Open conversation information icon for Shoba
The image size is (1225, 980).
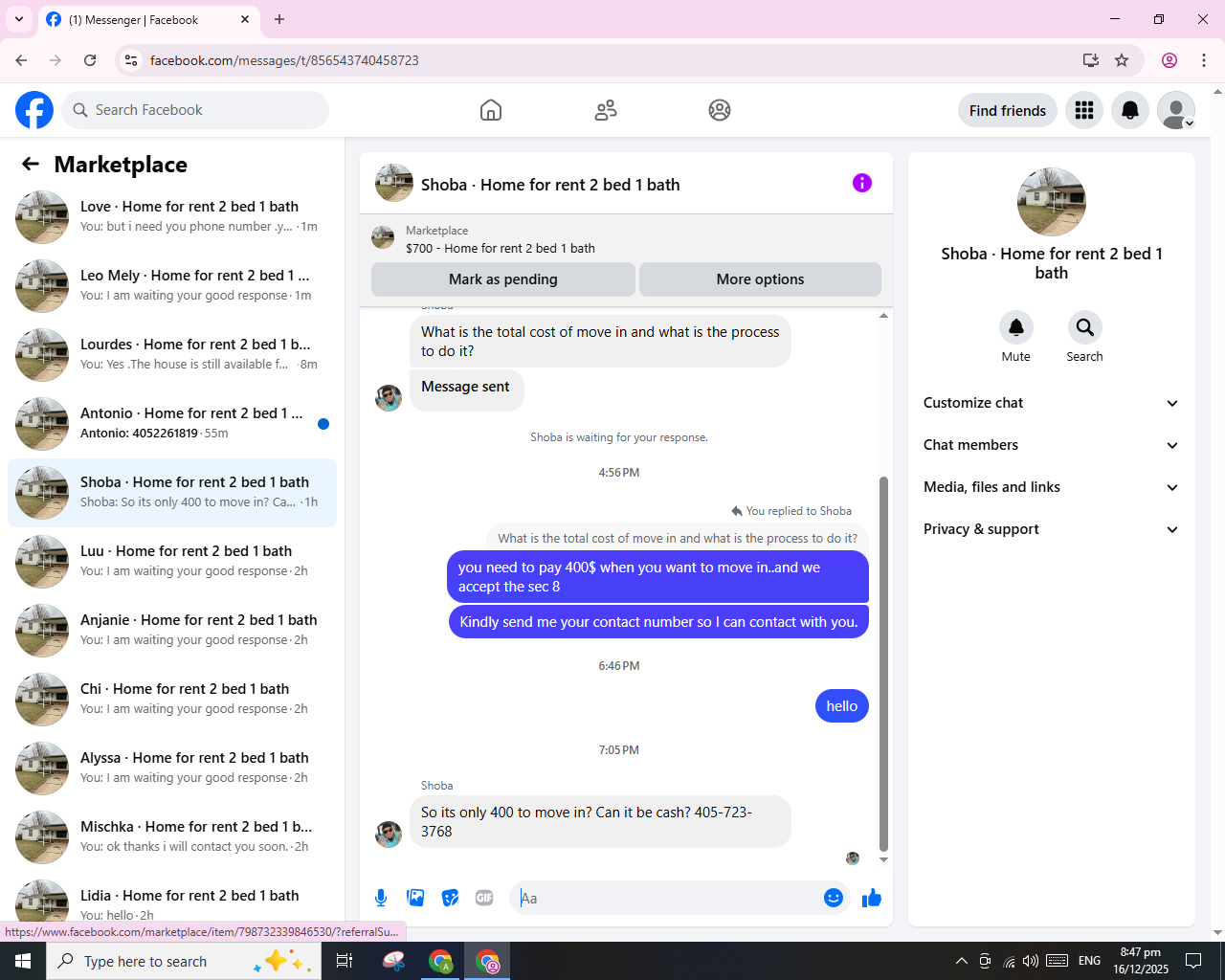coord(862,183)
